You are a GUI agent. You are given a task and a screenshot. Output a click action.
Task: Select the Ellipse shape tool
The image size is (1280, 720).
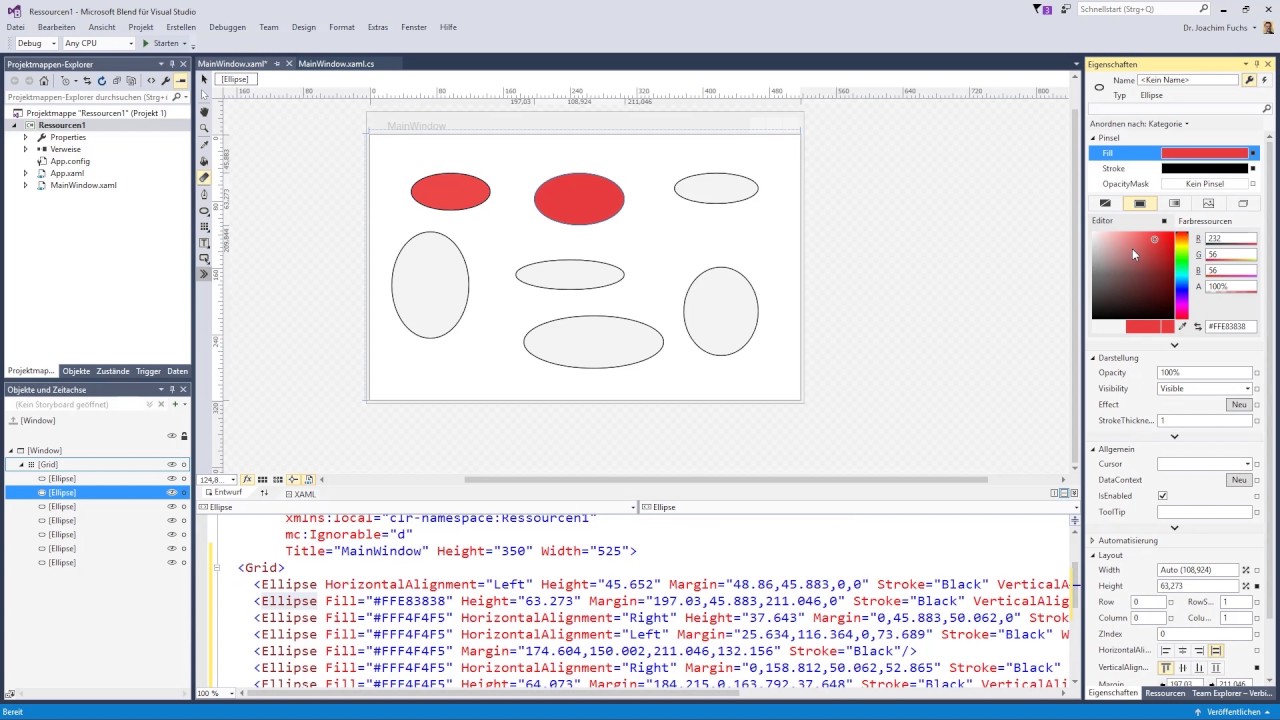tap(204, 211)
